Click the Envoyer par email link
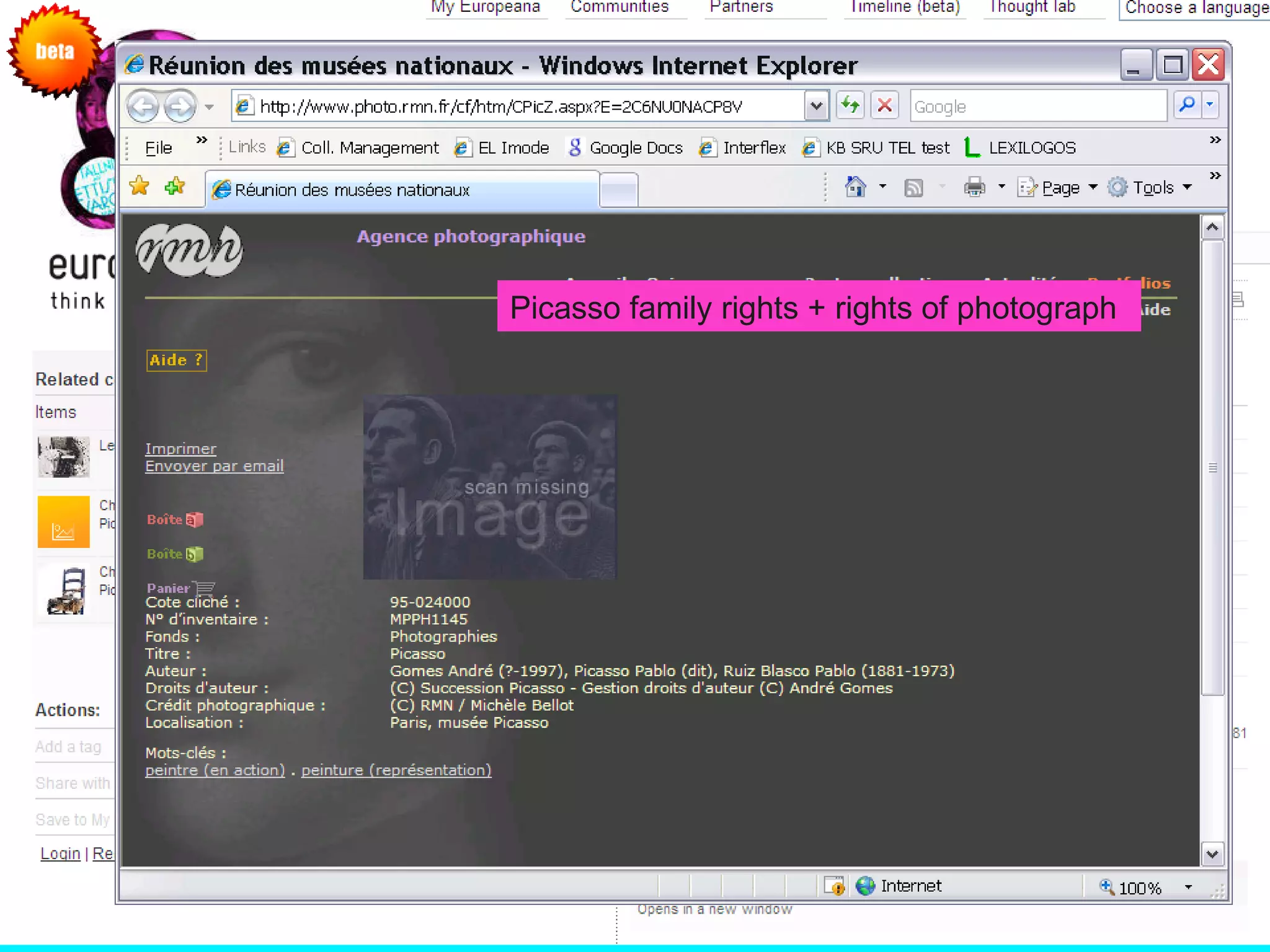1270x952 pixels. point(214,465)
